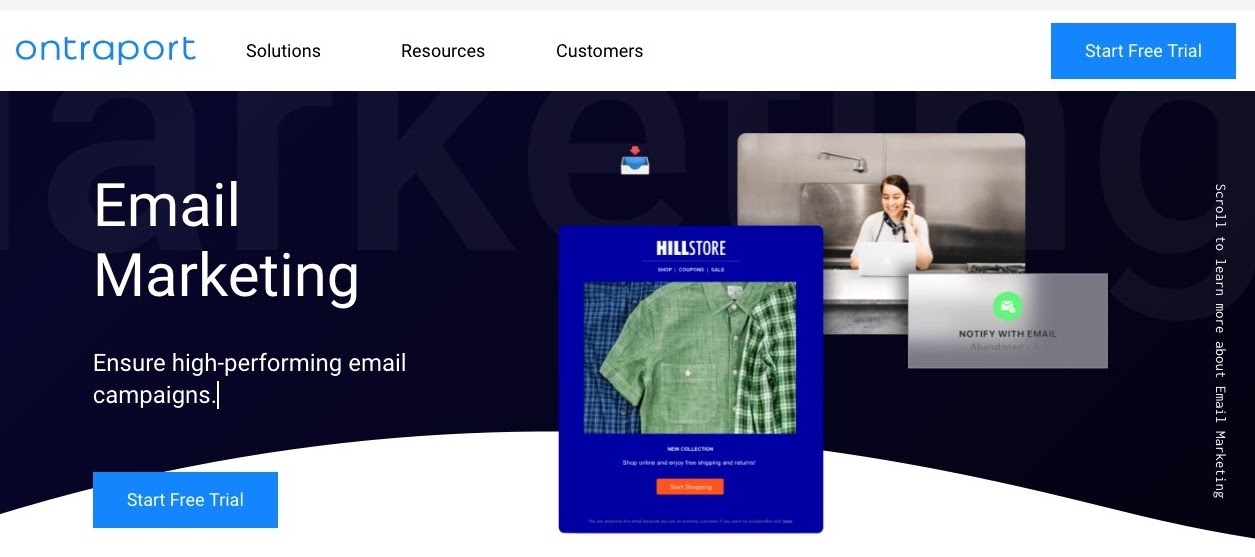Click the NOTIFY WITH EMAIL card
Screen dimensions: 1255x557
[x=1007, y=320]
